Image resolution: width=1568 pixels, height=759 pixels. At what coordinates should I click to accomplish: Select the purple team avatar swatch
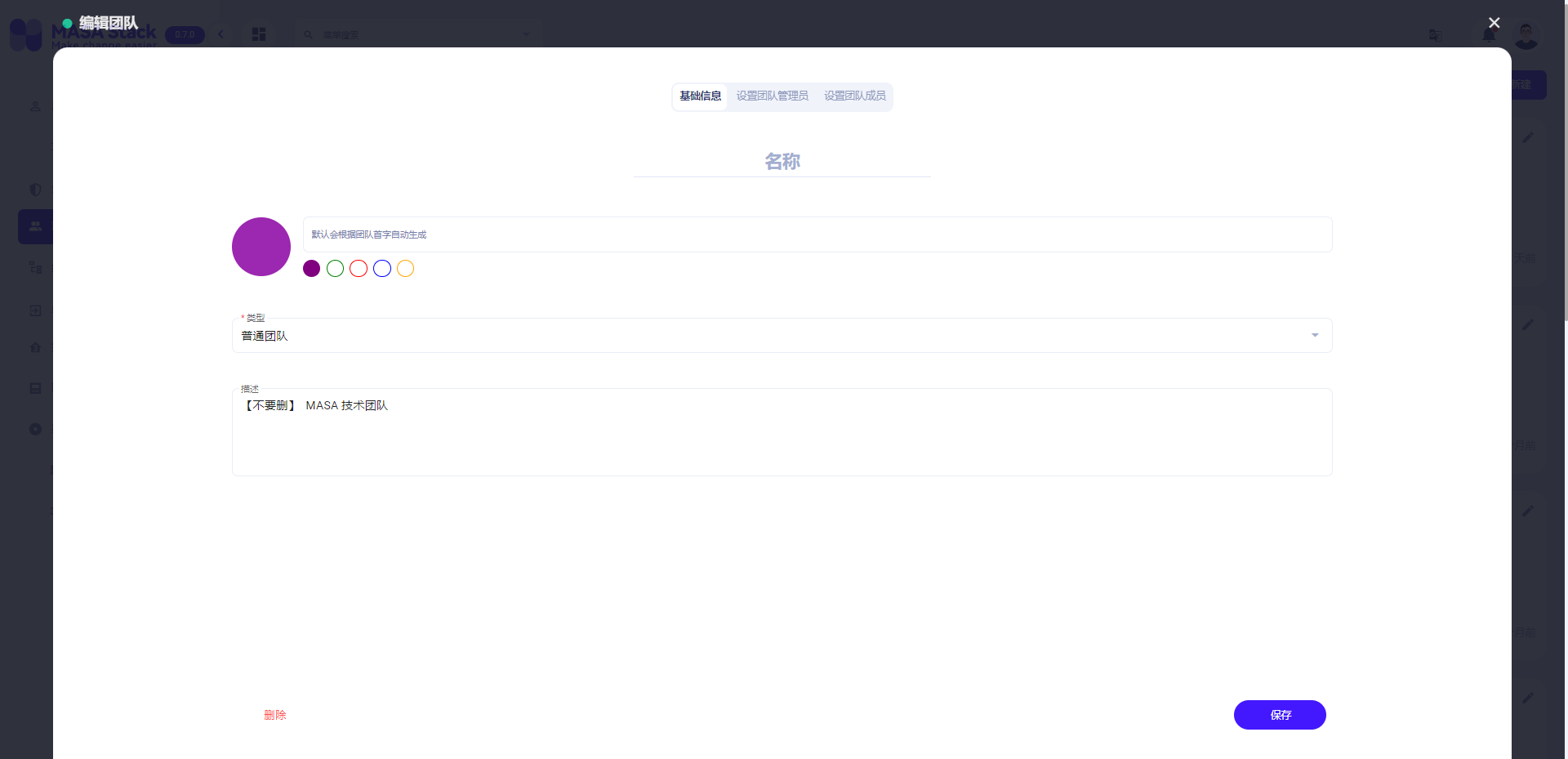pos(311,268)
